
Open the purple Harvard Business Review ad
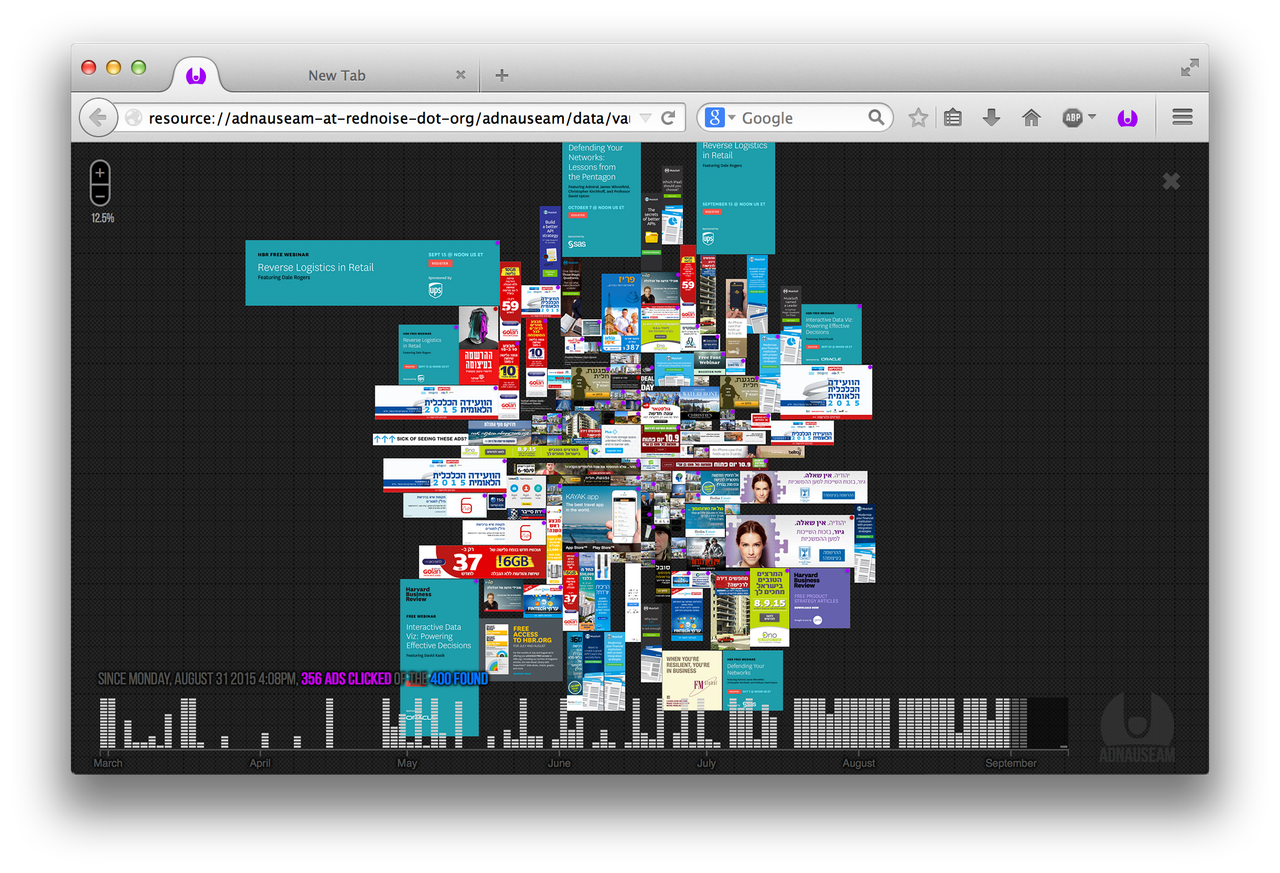tap(820, 598)
